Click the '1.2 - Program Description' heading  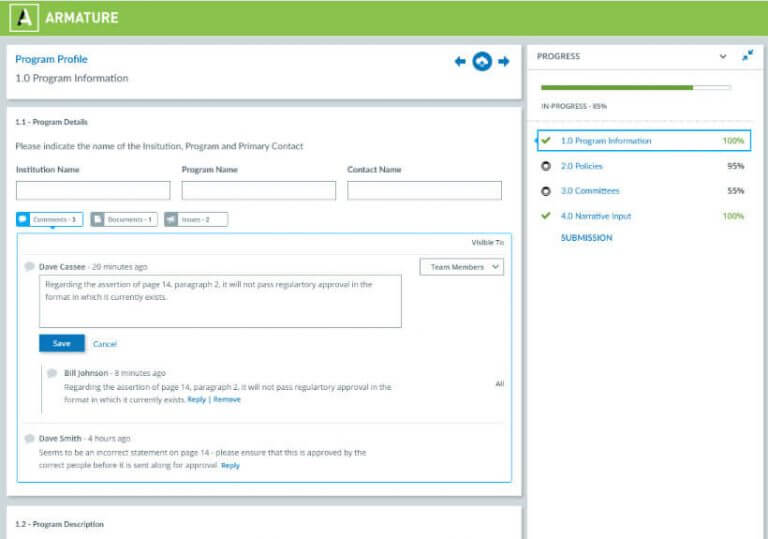pyautogui.click(x=59, y=524)
